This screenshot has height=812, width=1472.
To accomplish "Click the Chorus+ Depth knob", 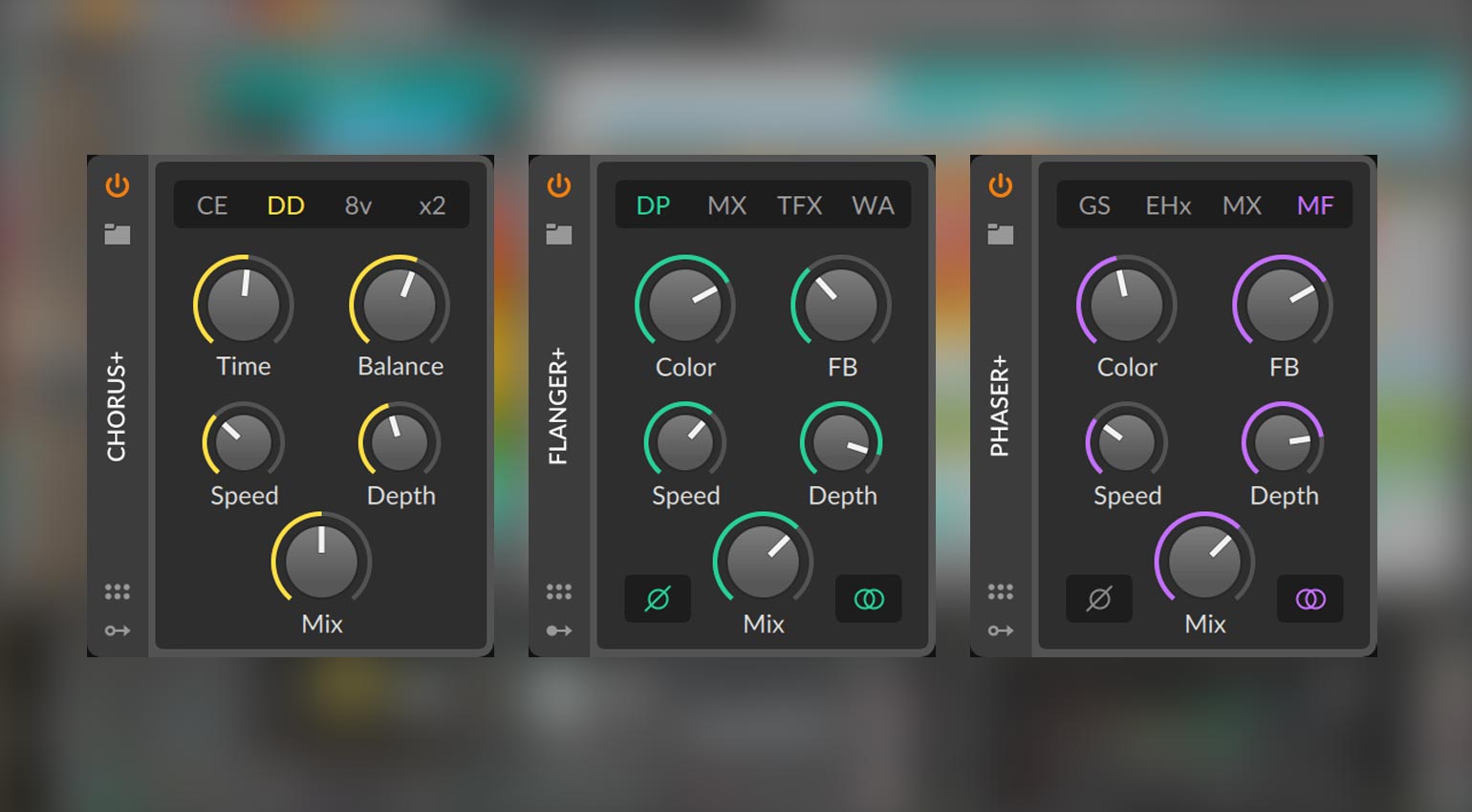I will 400,442.
